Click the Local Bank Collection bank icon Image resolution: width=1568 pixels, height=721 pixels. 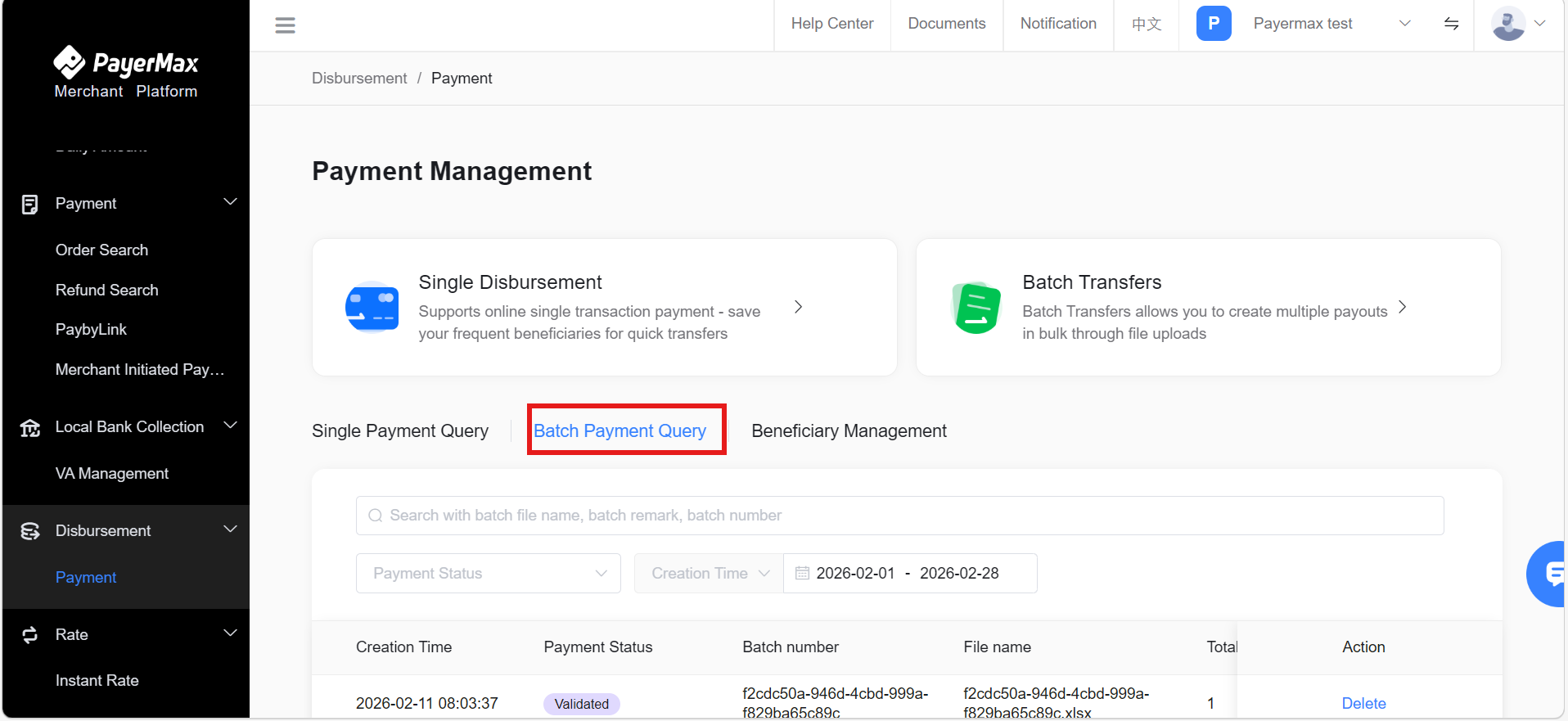click(30, 427)
